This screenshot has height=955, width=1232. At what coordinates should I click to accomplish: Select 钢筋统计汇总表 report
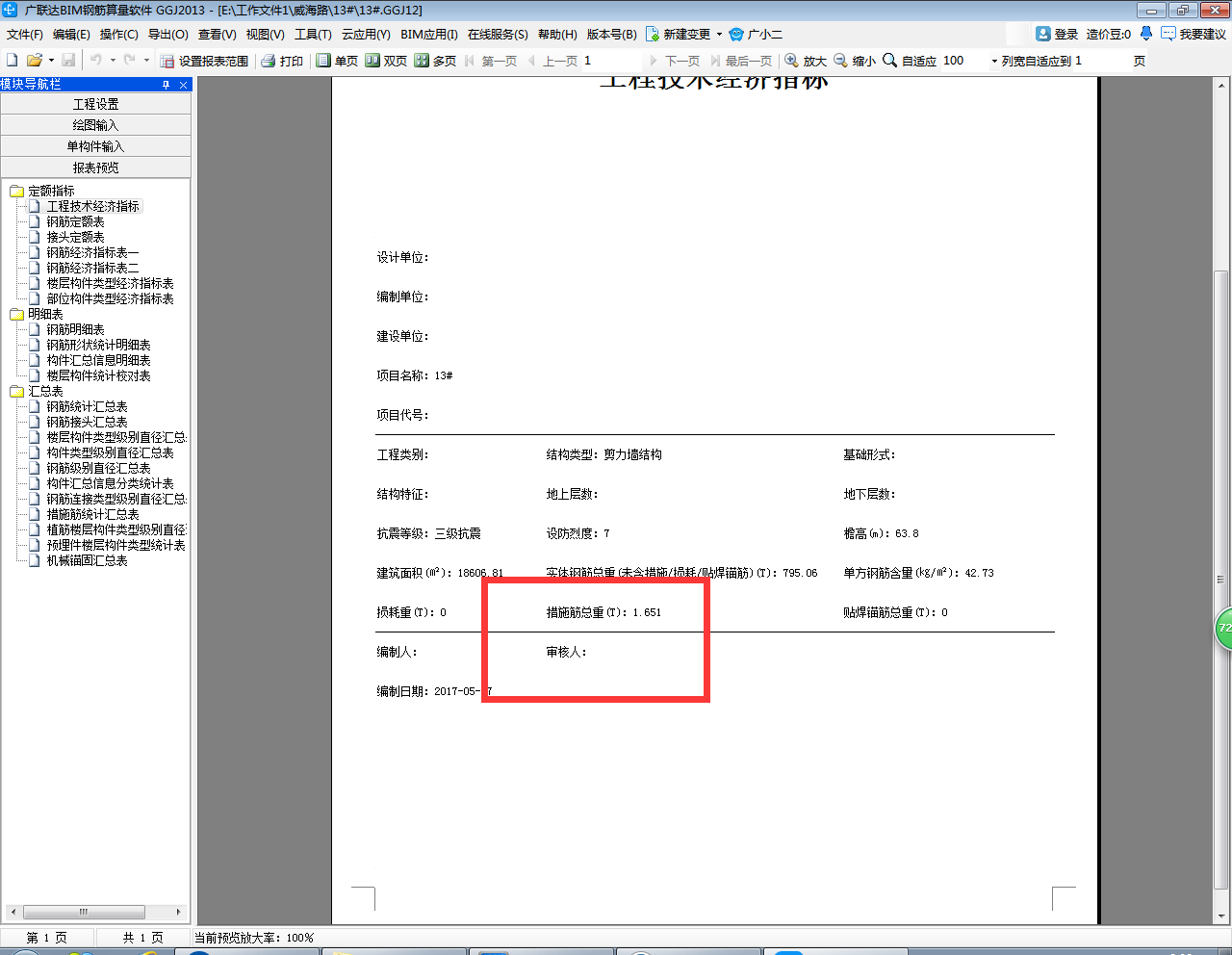(87, 407)
